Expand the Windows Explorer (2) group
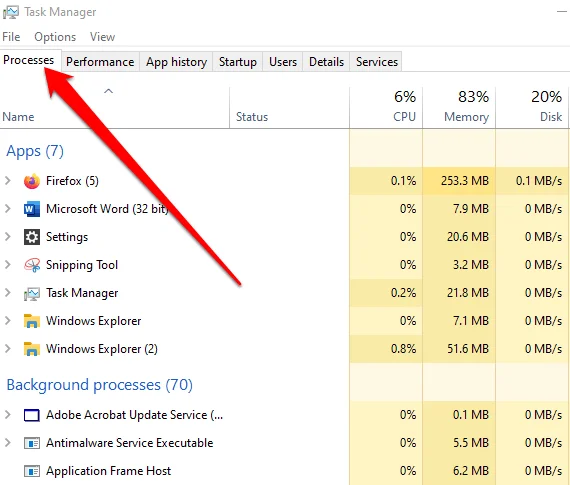This screenshot has width=570, height=485. coord(8,349)
